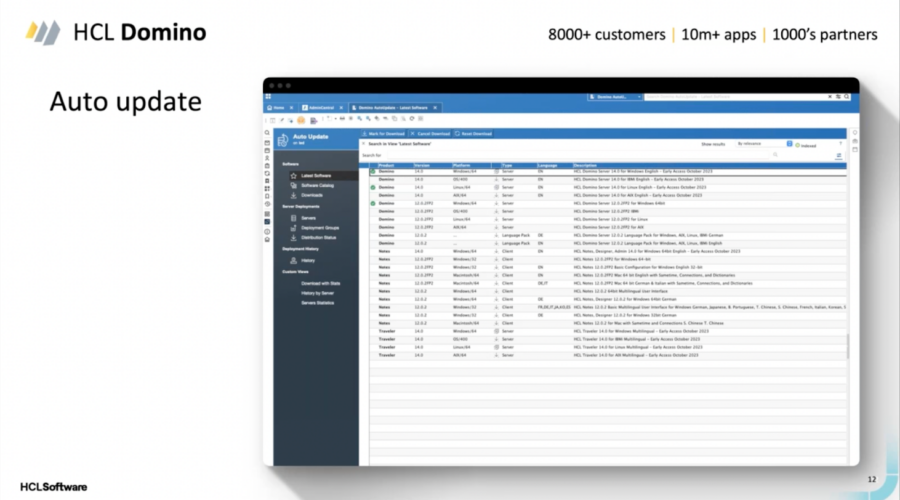This screenshot has height=500, width=900.
Task: Select Latest Software in the sidebar
Action: 316,176
